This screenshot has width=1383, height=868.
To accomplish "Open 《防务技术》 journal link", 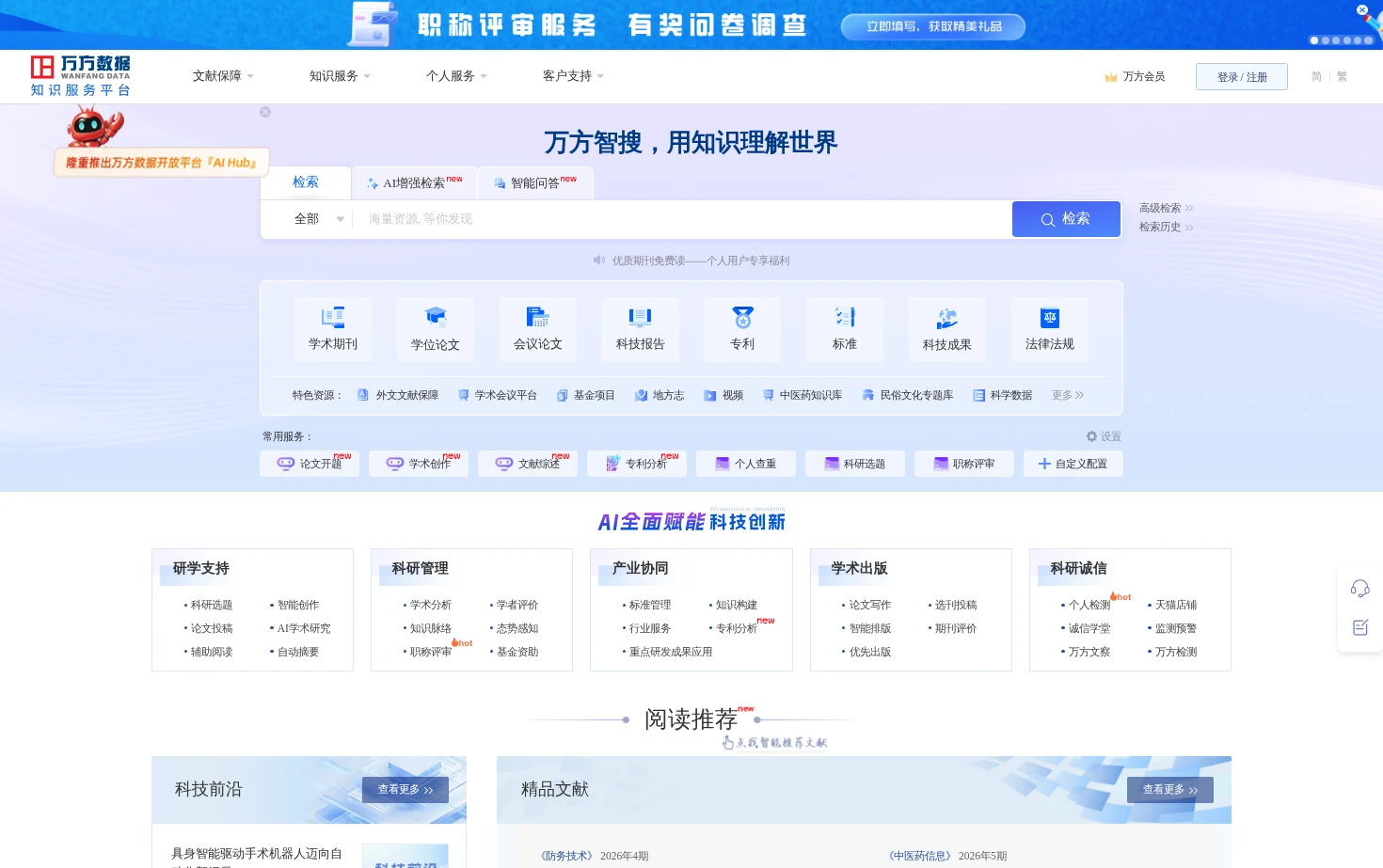I will [x=566, y=856].
